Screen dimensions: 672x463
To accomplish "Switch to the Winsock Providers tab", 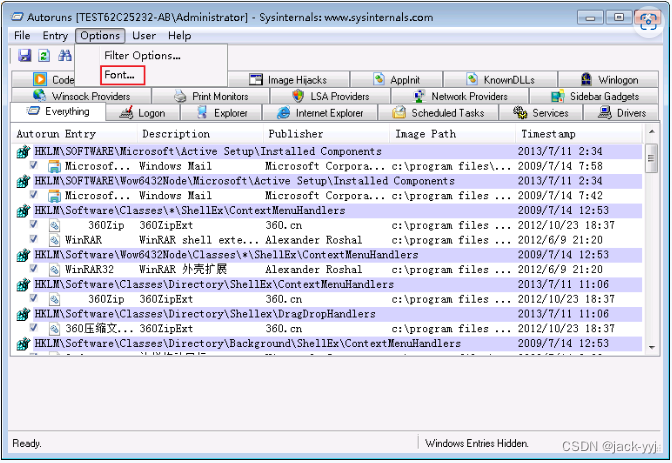I will click(x=81, y=96).
